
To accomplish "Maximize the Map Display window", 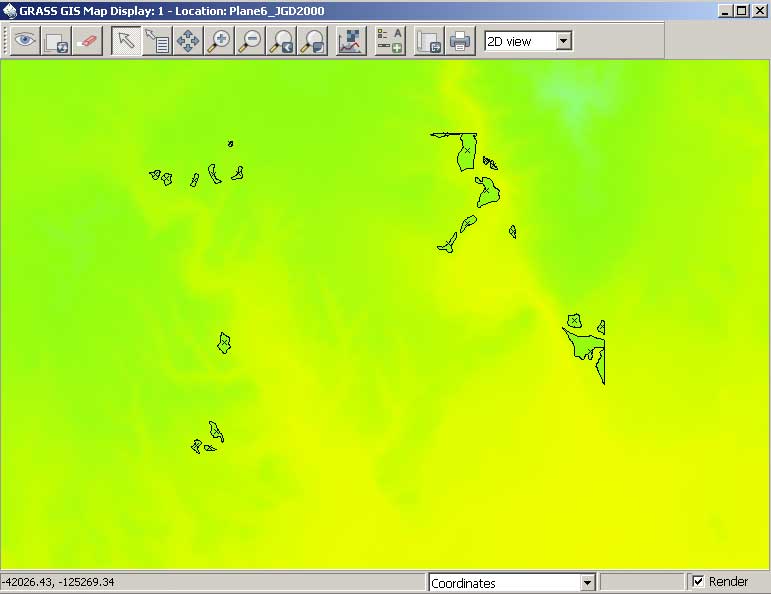I will 742,10.
